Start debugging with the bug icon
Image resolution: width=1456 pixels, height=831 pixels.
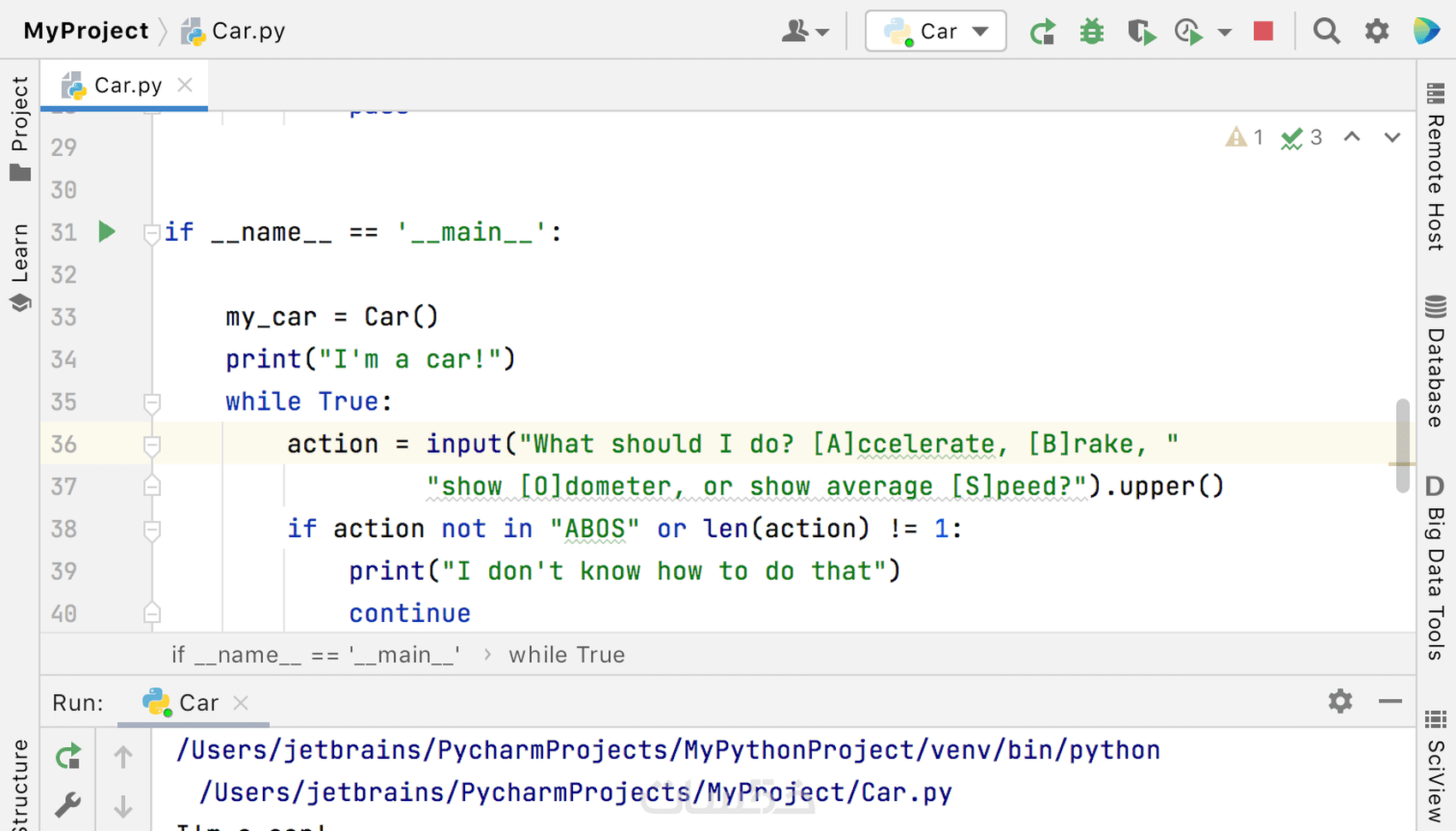tap(1091, 33)
